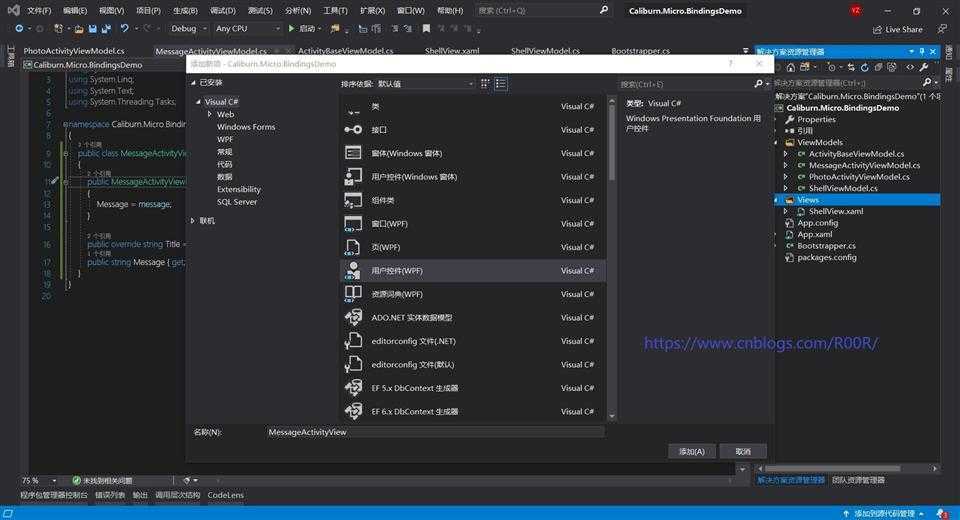This screenshot has height=520, width=960.
Task: Open the 排序依据 默认值 sort dropdown
Action: (x=426, y=84)
